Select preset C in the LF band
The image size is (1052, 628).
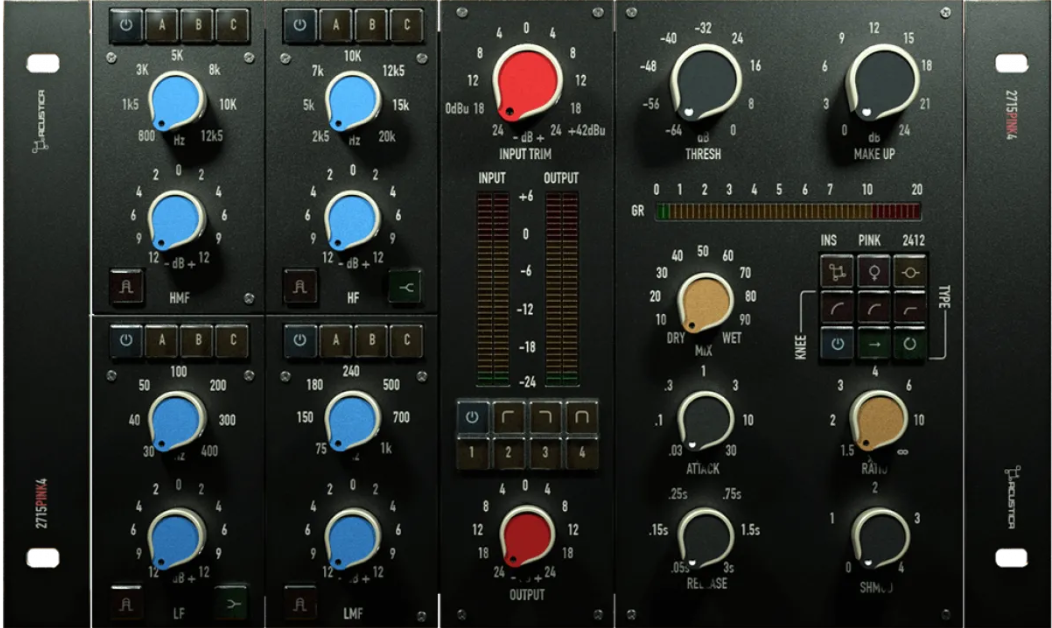tap(232, 341)
